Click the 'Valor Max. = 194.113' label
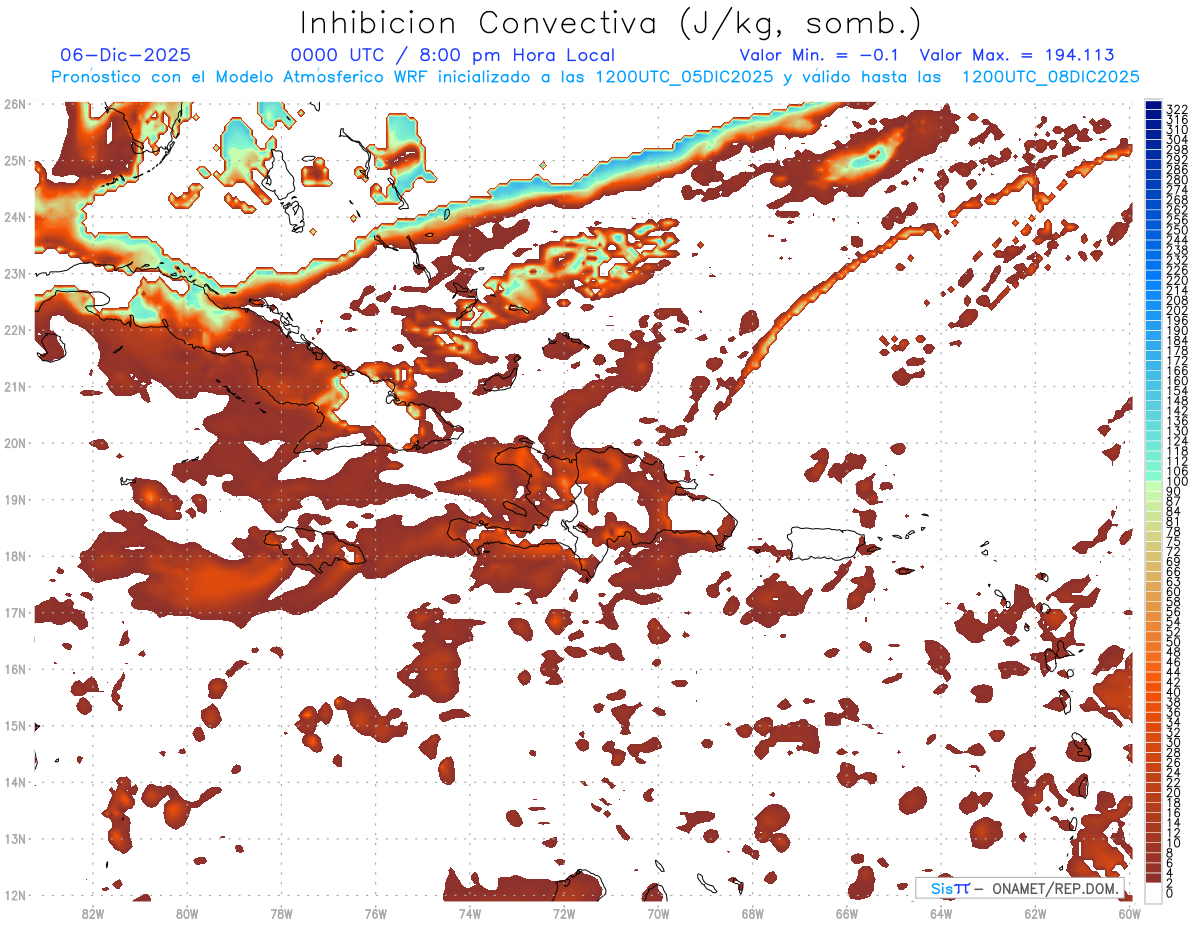This screenshot has width=1200, height=927. point(1017,55)
